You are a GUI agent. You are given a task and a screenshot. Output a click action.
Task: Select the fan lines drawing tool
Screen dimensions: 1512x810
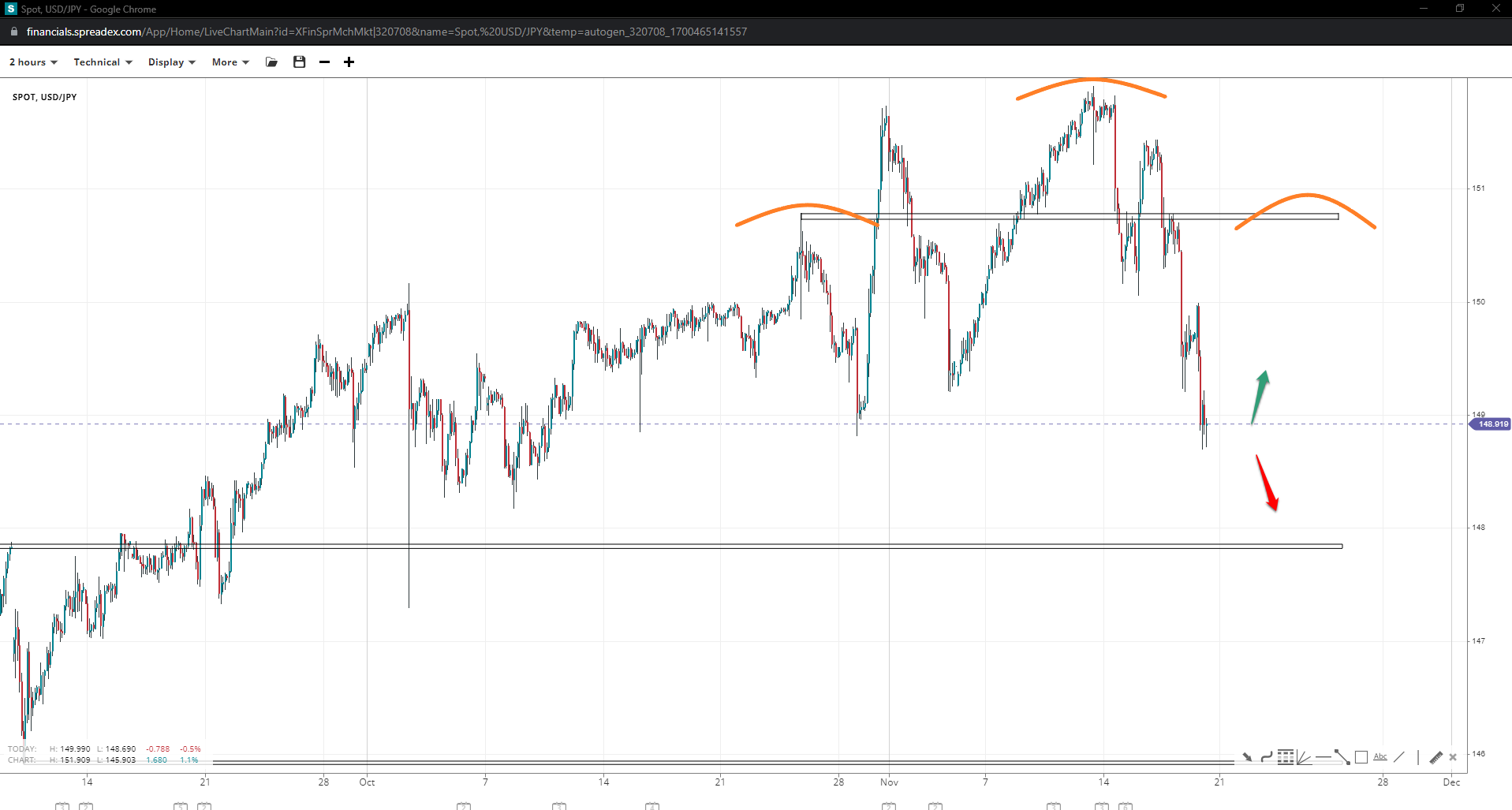[1304, 757]
